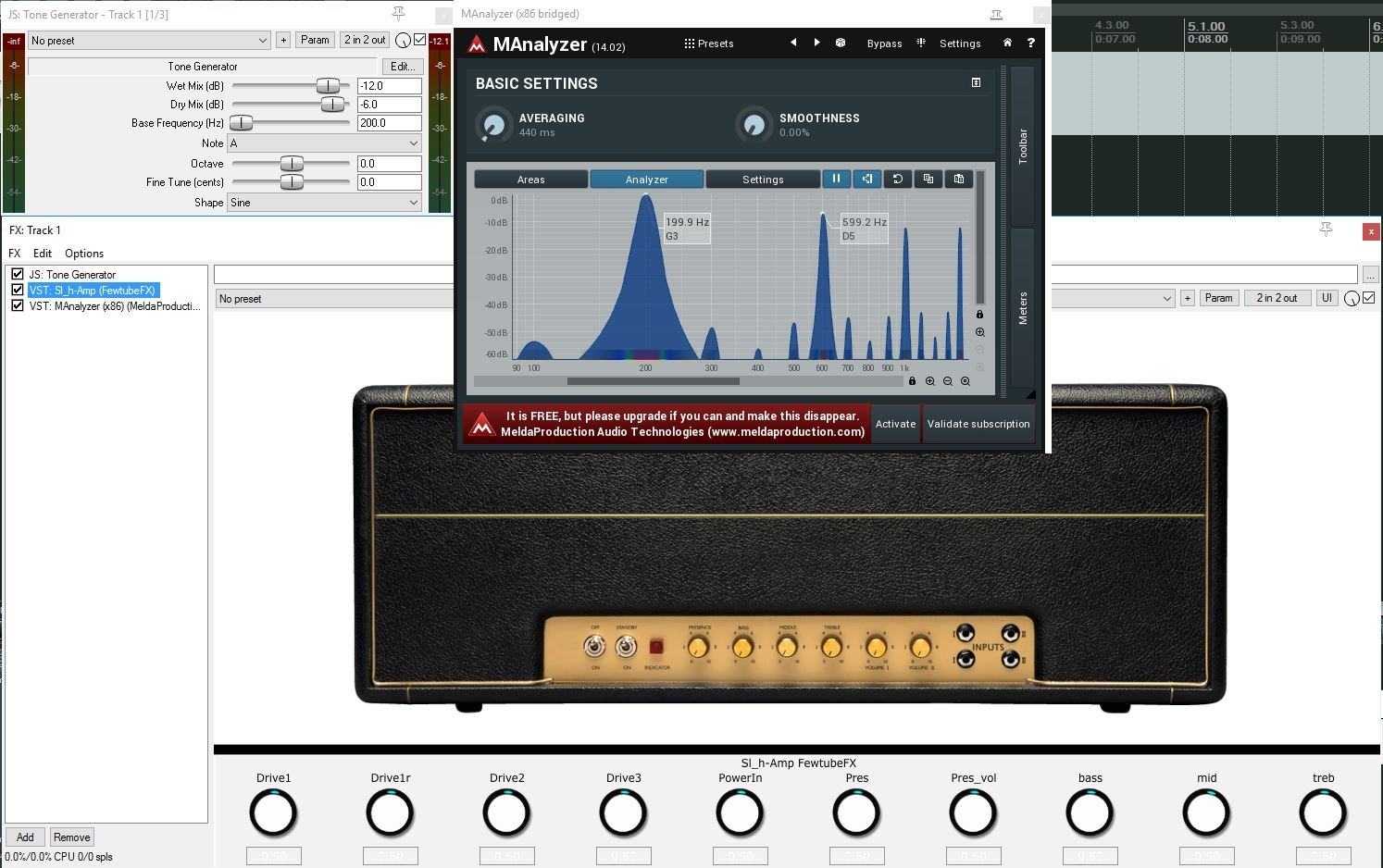
Task: Open FX window No preset dropdown
Action: click(x=695, y=298)
